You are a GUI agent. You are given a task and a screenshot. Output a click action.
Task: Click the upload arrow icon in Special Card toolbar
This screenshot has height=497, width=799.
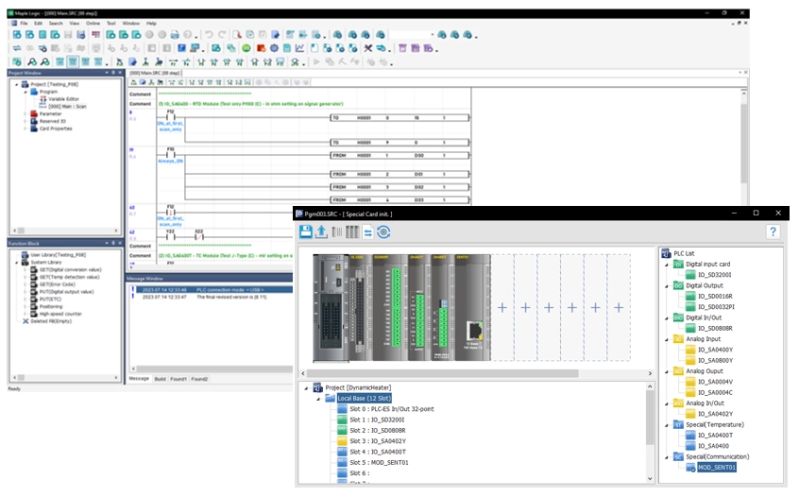(321, 232)
